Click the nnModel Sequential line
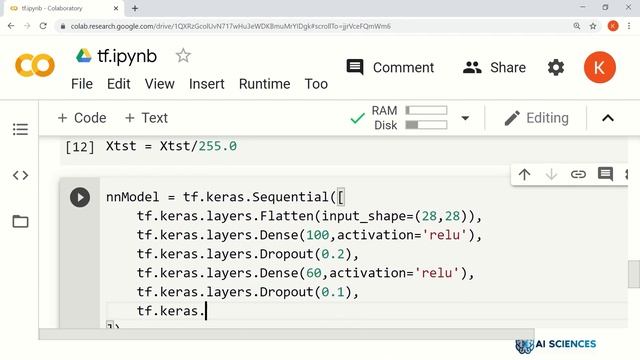This screenshot has width=640, height=360. tap(225, 197)
